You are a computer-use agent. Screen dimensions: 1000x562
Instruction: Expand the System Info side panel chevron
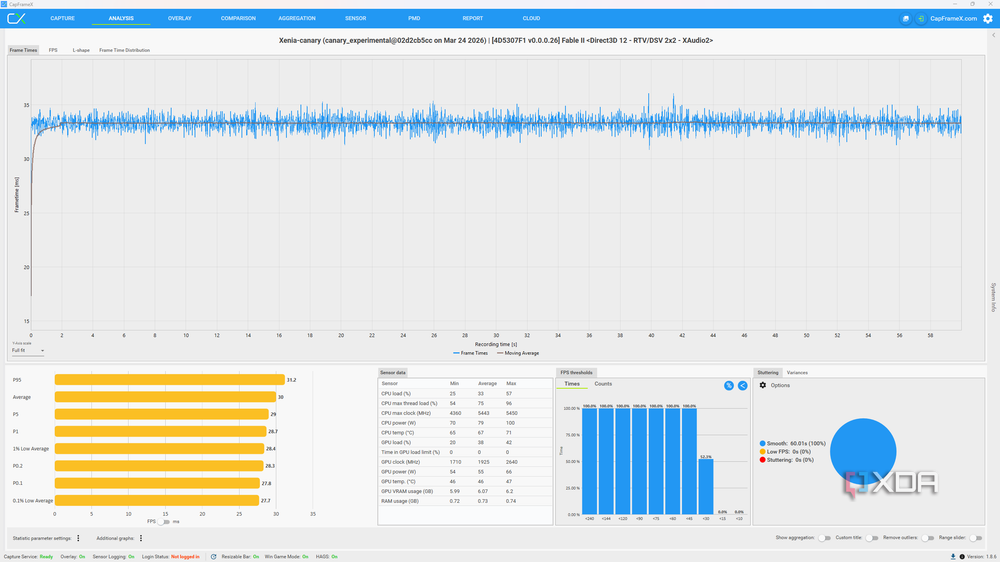pos(993,35)
